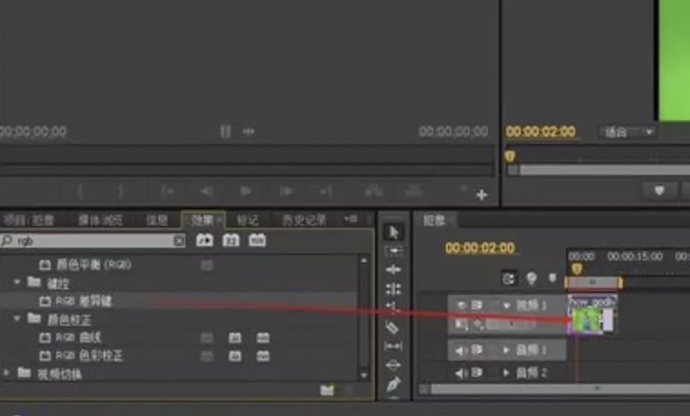
Task: Switch to the 媒体浏览 tab
Action: (100, 220)
